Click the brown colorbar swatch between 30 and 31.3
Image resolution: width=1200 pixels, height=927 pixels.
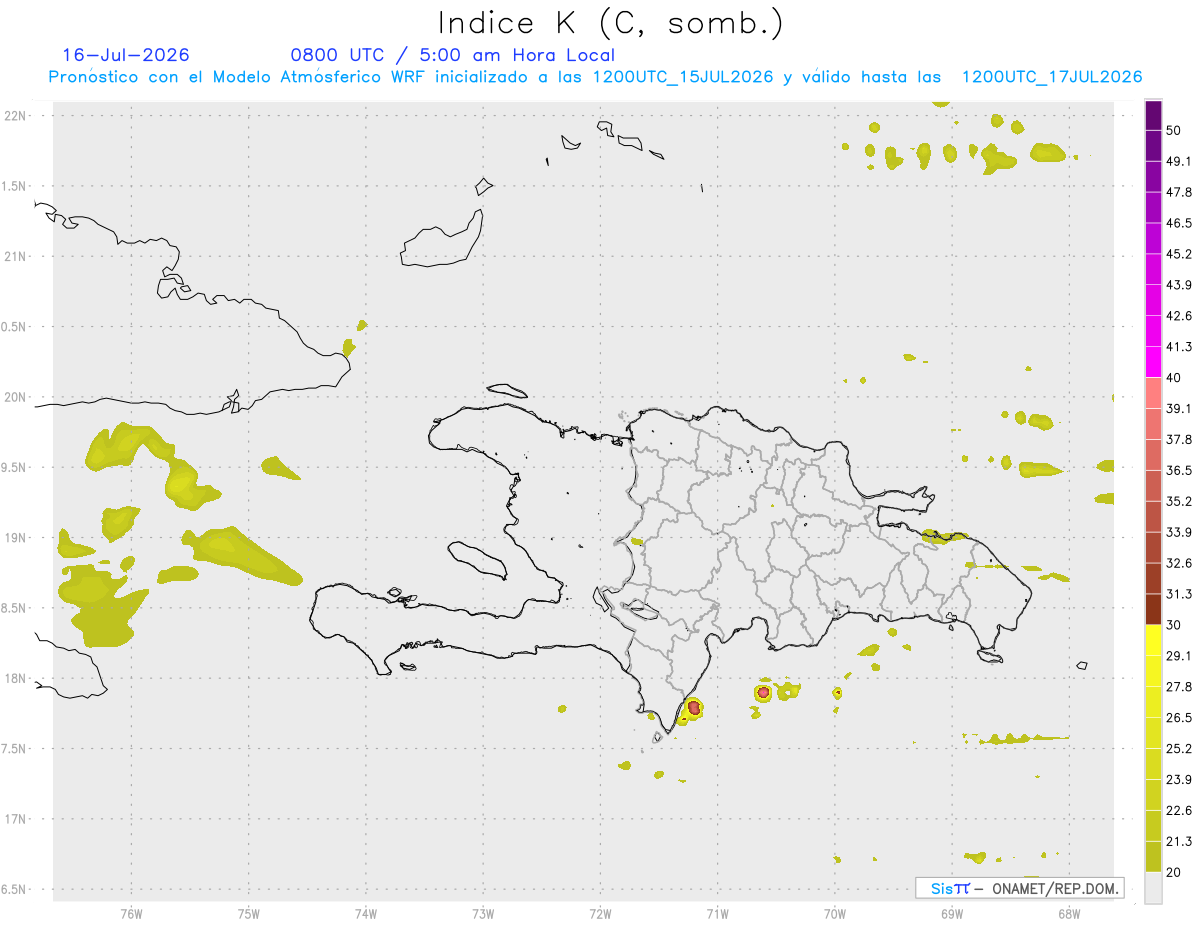pyautogui.click(x=1153, y=610)
